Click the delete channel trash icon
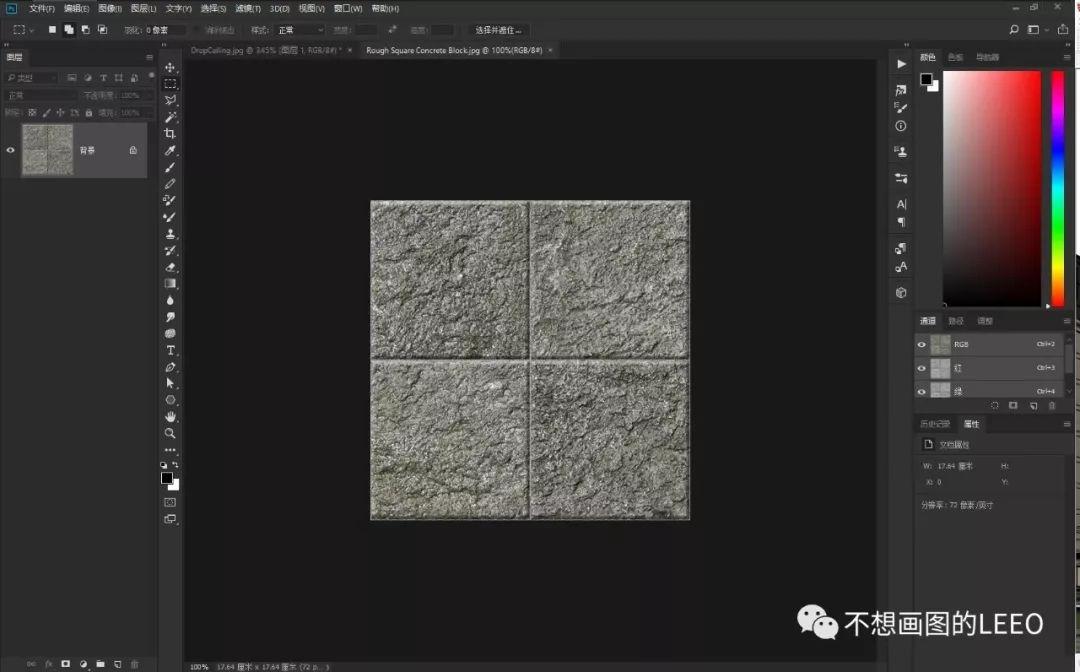Viewport: 1080px width, 672px height. point(1052,406)
